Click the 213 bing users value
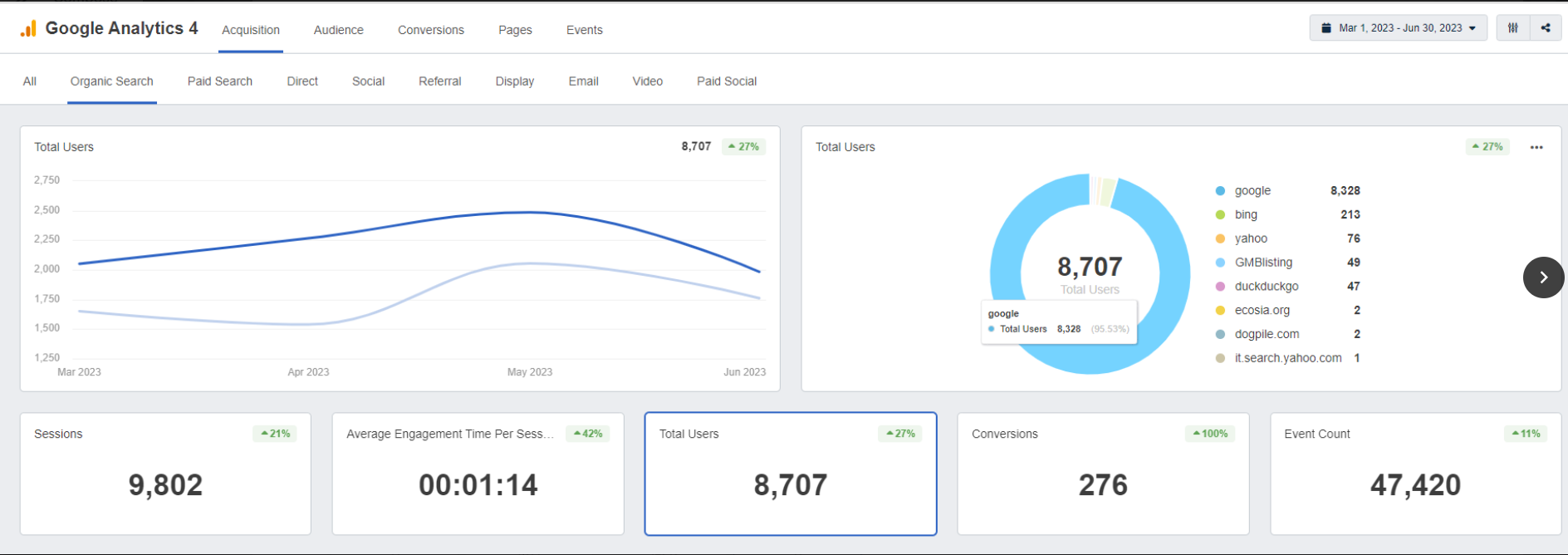1568x555 pixels. pos(1350,214)
